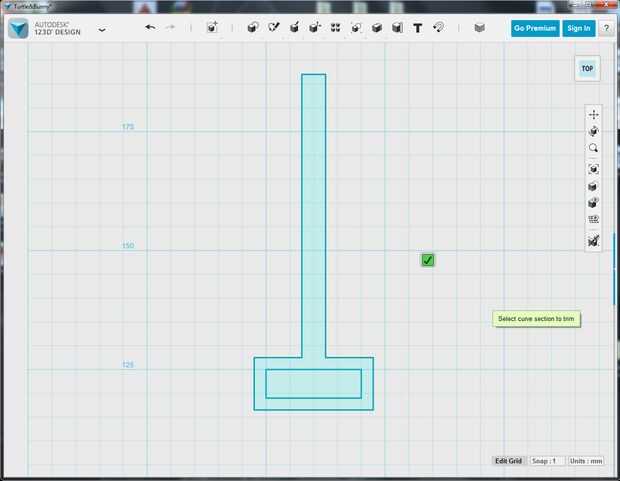
Task: Select the Pattern tool icon
Action: (x=335, y=27)
